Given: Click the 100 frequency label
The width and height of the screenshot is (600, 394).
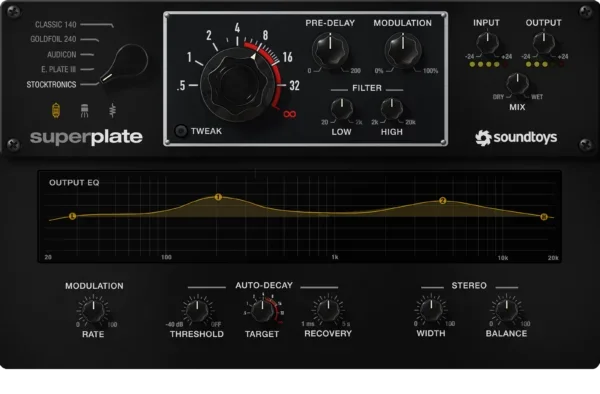Looking at the screenshot, I should pyautogui.click(x=166, y=257).
